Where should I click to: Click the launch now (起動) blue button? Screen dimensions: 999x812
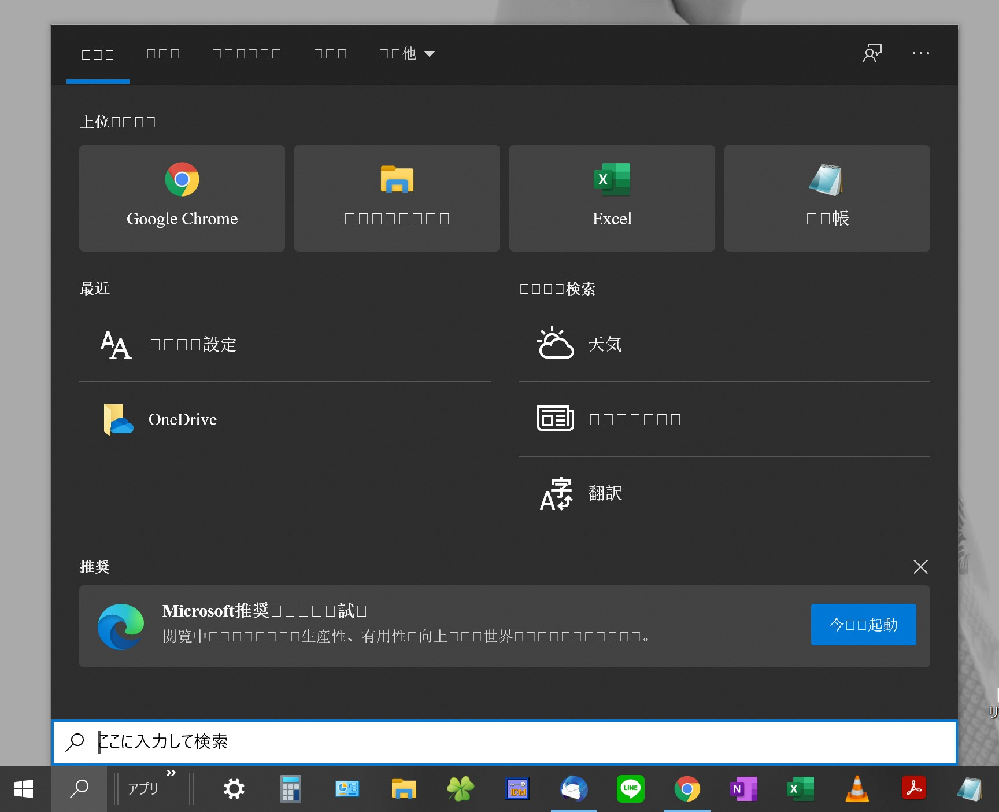(863, 625)
